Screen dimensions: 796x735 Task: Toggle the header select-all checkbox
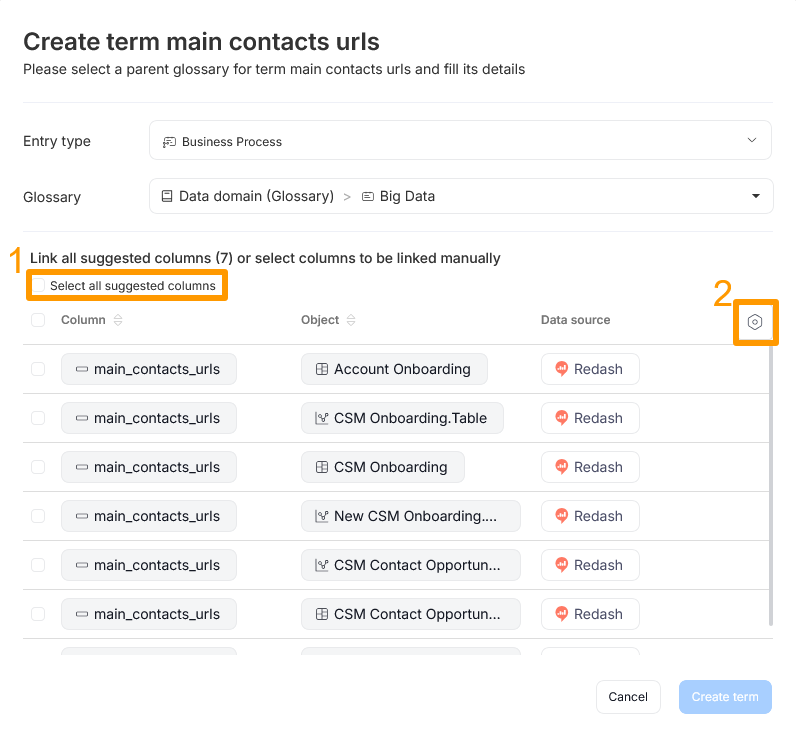point(38,320)
